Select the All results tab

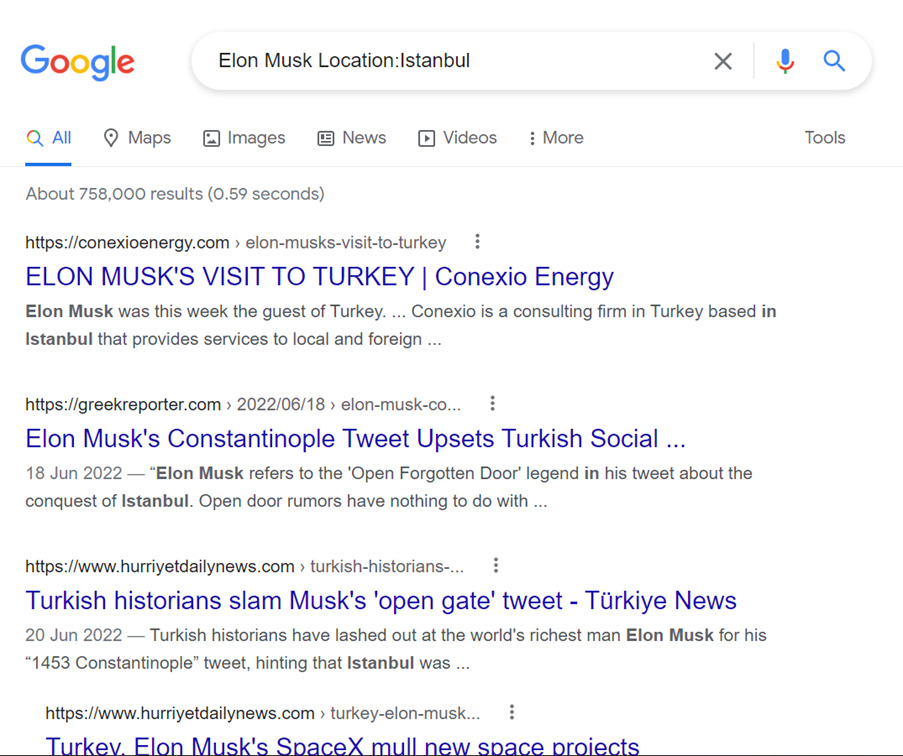pos(50,138)
